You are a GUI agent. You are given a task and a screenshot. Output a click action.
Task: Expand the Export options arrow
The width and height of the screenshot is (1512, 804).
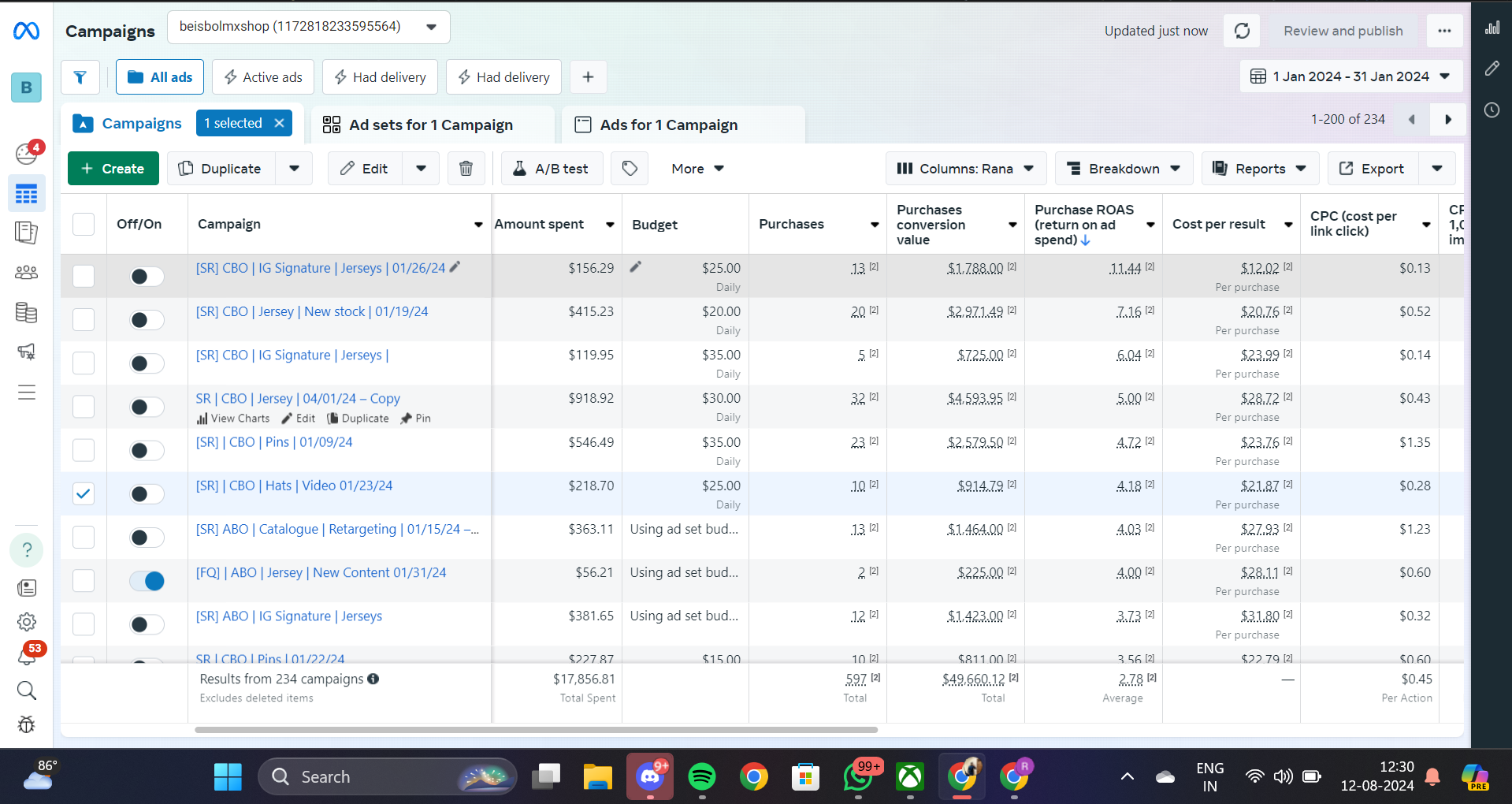pyautogui.click(x=1437, y=169)
